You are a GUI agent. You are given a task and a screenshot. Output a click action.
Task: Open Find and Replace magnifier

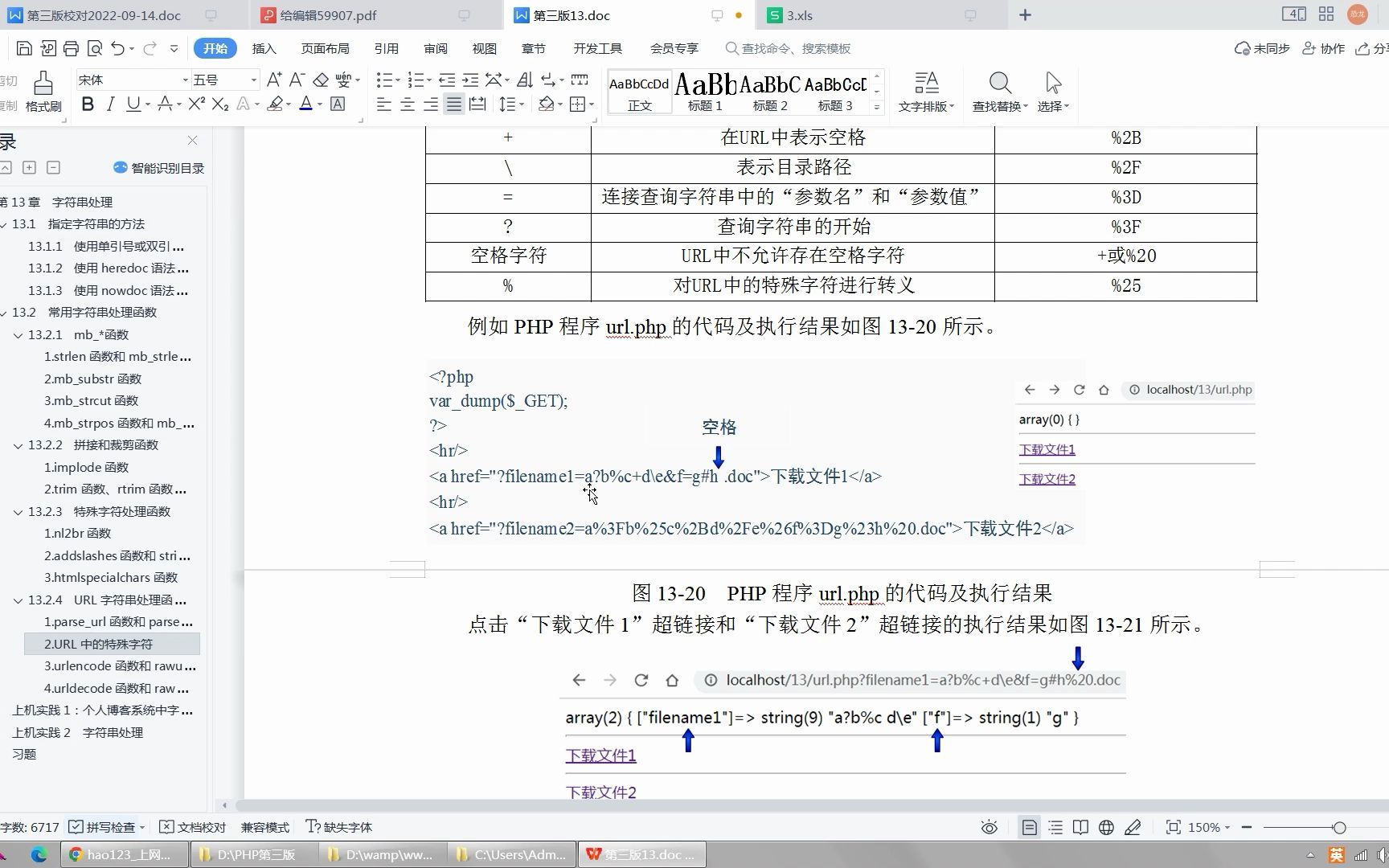coord(1000,92)
